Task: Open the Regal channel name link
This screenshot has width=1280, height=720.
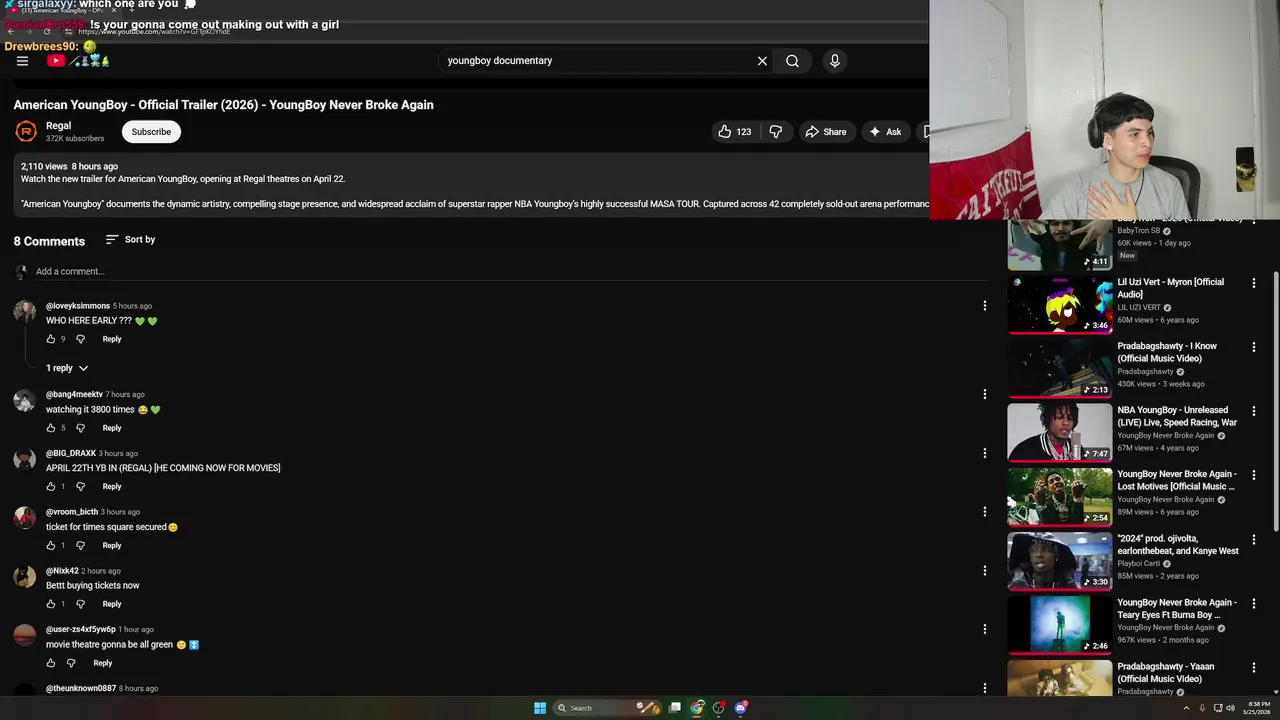Action: tap(58, 126)
